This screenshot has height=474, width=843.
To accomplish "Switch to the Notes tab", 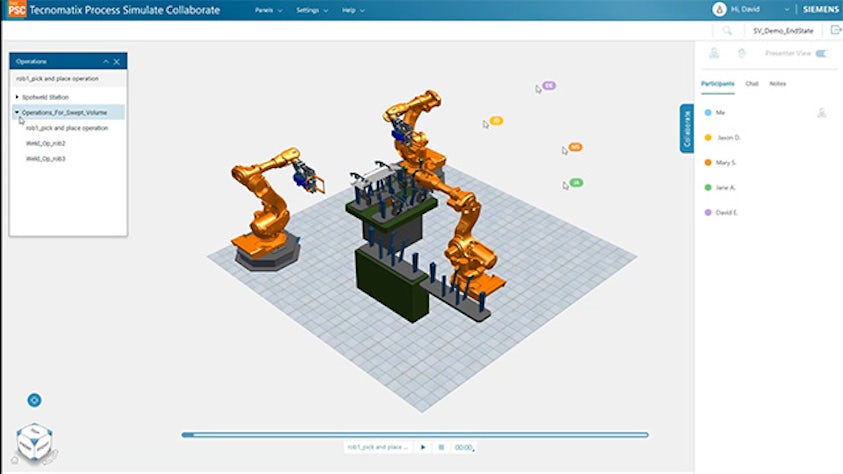I will click(x=777, y=84).
